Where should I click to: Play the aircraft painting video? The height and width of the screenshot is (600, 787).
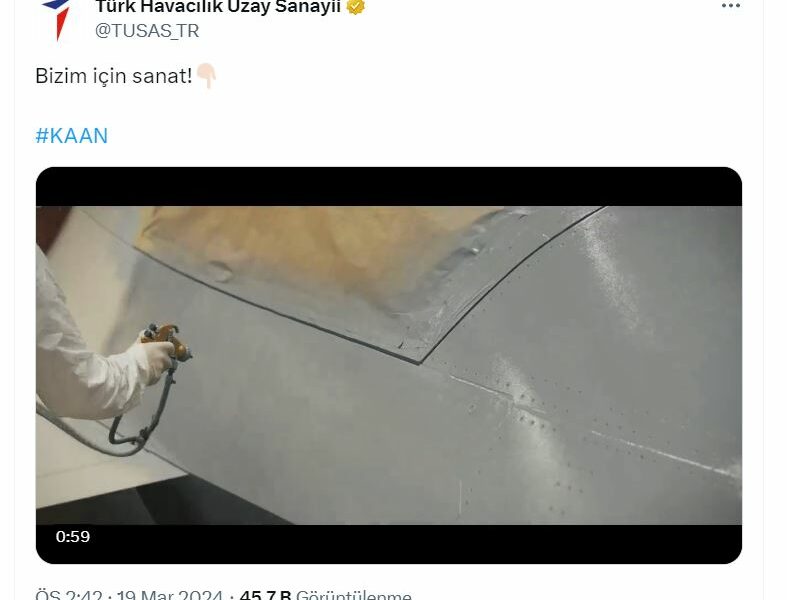(x=389, y=366)
